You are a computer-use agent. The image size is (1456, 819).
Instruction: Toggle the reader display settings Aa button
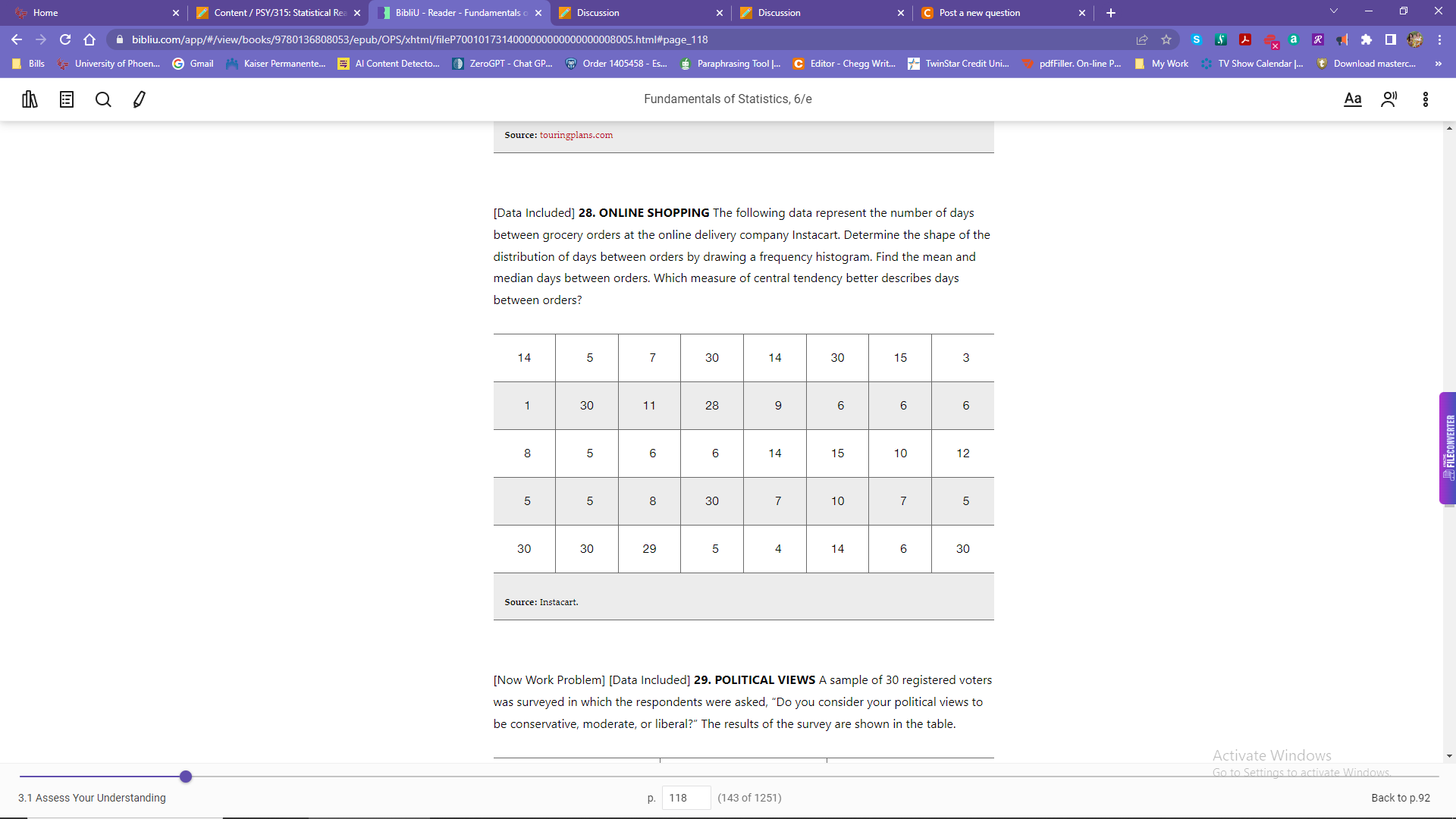(1352, 99)
